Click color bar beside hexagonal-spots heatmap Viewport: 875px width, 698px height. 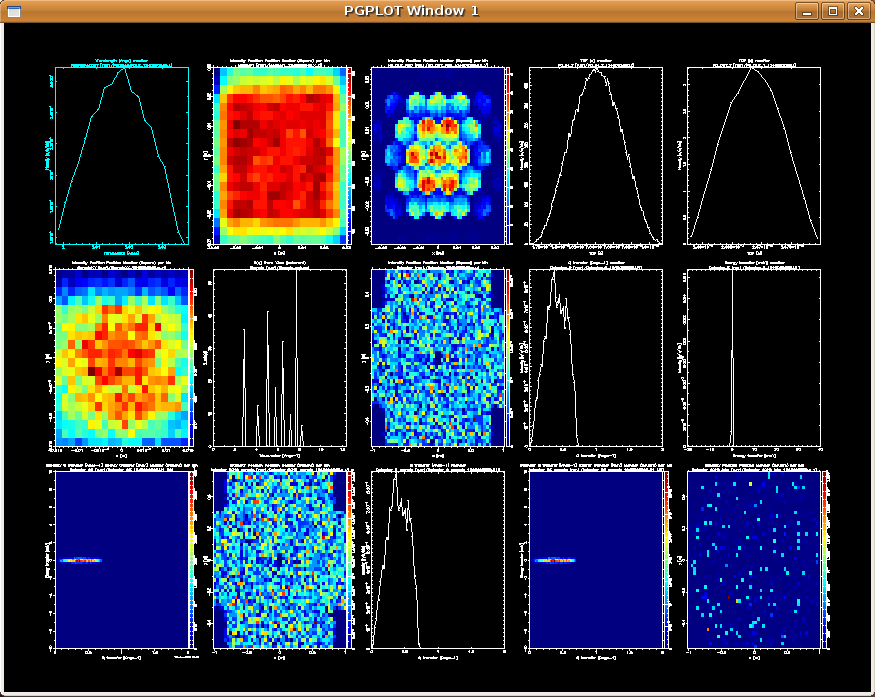tap(508, 156)
